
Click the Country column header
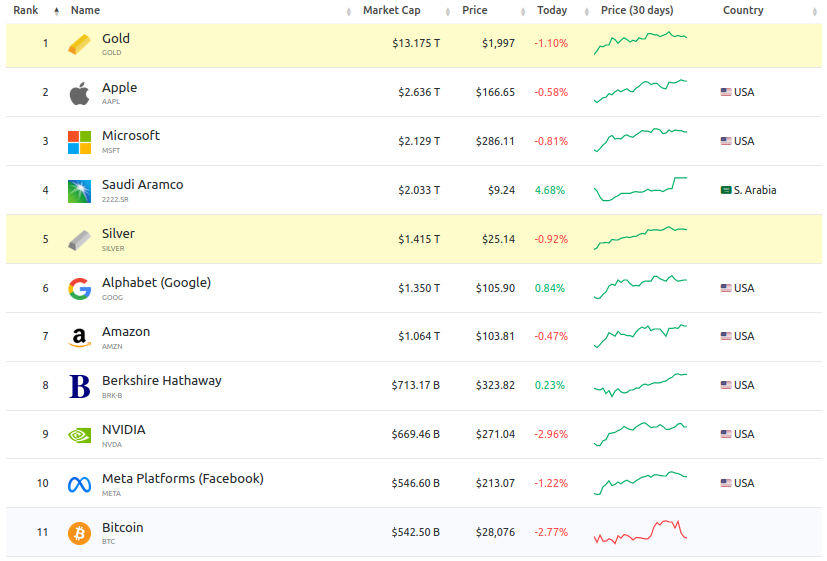[743, 11]
